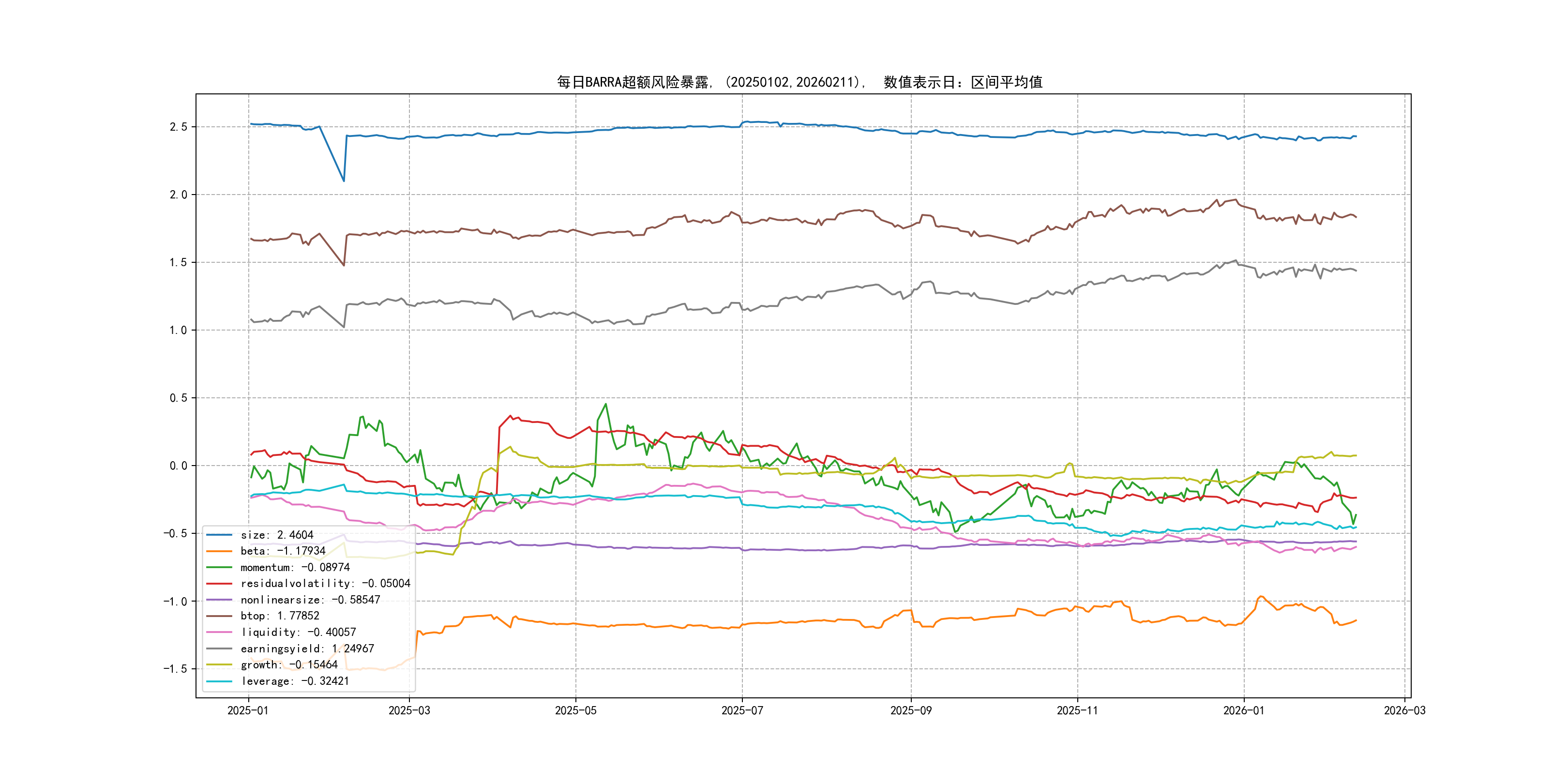Click the 2.5 y-axis tick label
Viewport: 1568px width, 784px height.
click(178, 127)
